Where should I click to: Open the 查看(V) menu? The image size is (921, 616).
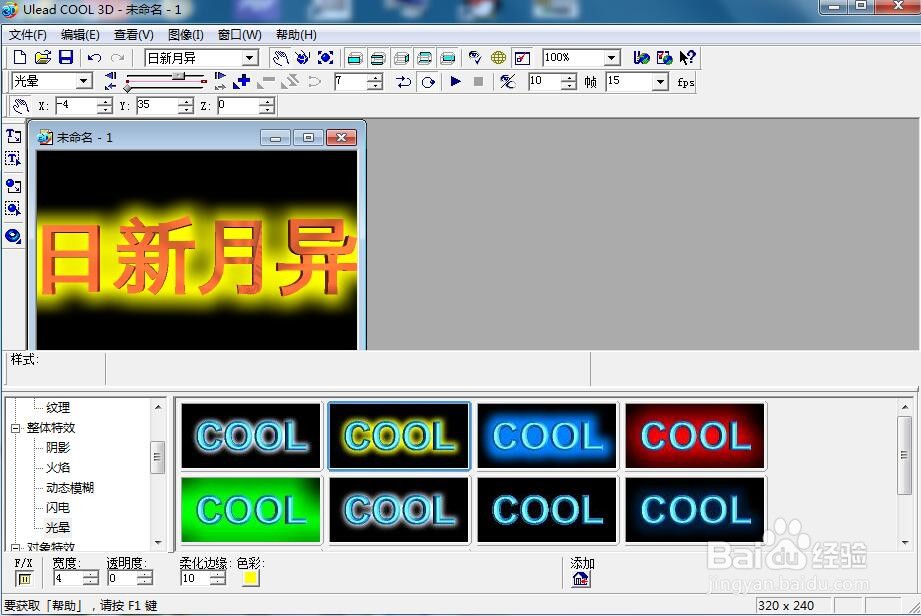pyautogui.click(x=134, y=35)
